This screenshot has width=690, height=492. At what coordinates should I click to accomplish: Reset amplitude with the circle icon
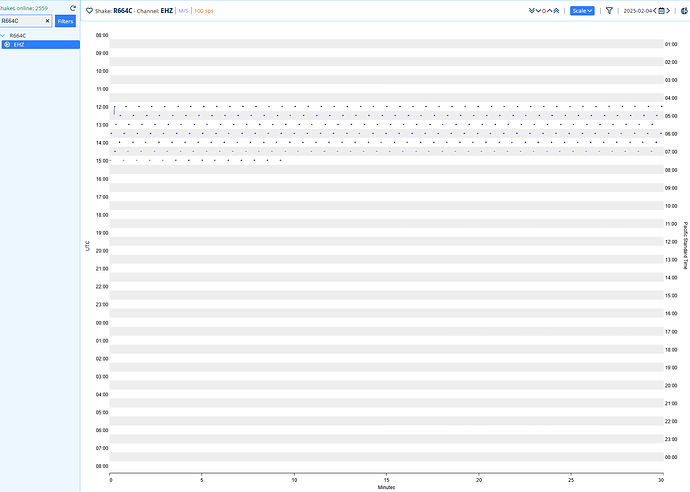[544, 11]
